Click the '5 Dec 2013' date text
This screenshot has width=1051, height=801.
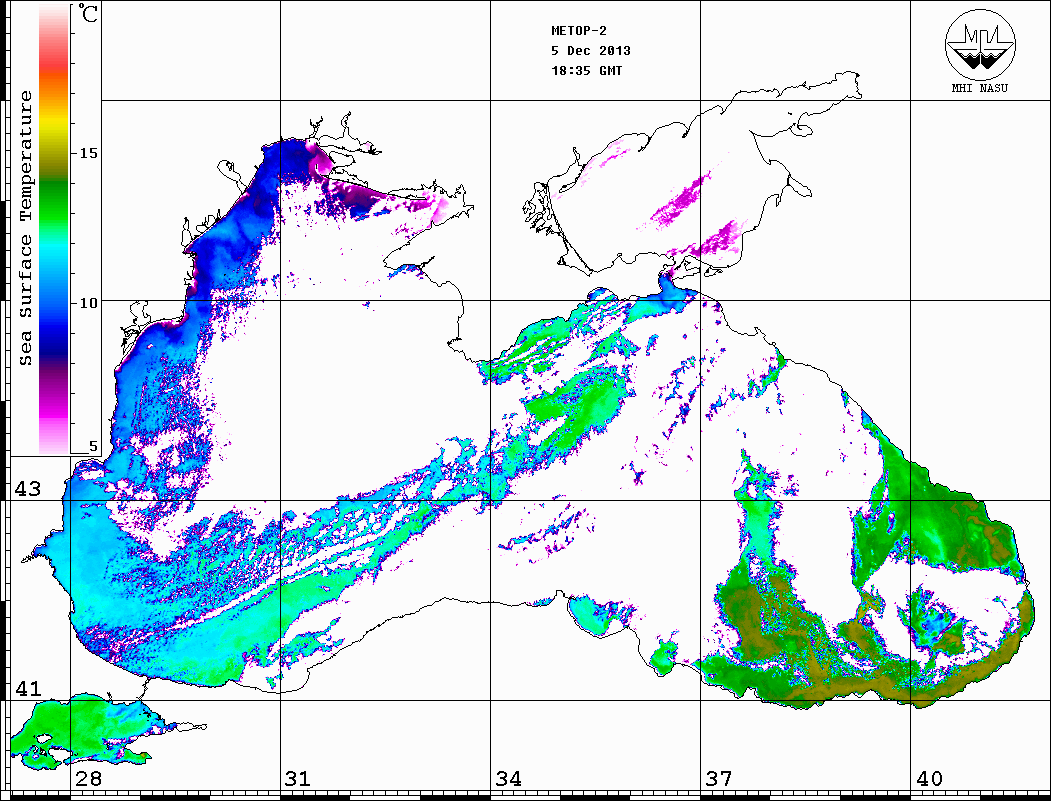pos(591,51)
